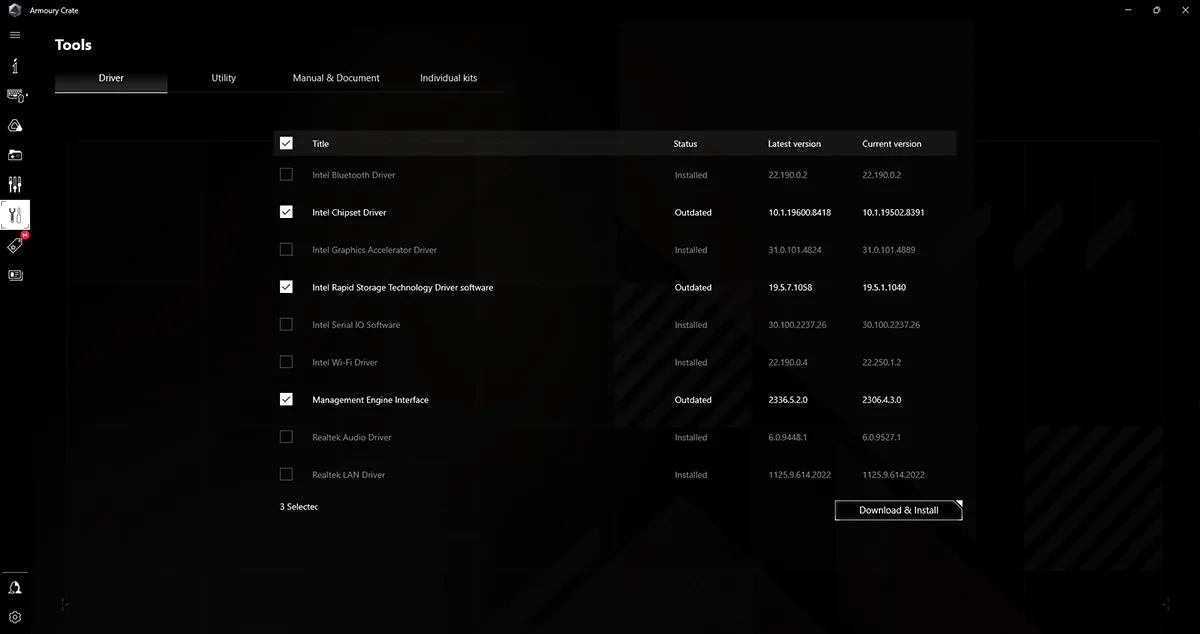Select the Realtek LAN Driver title
This screenshot has width=1200, height=634.
tap(348, 475)
